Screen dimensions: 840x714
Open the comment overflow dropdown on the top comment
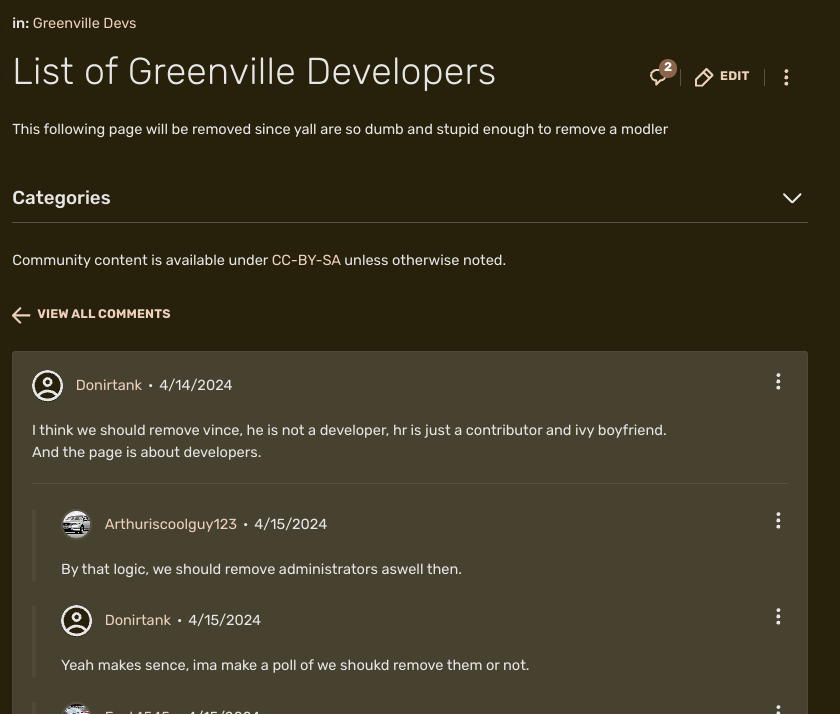(x=778, y=381)
